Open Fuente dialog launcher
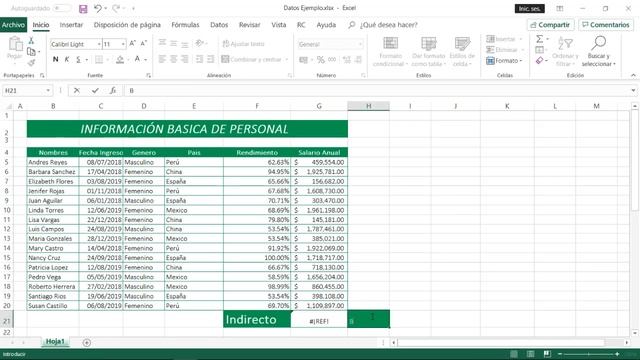This screenshot has height=360, width=640. 148,76
